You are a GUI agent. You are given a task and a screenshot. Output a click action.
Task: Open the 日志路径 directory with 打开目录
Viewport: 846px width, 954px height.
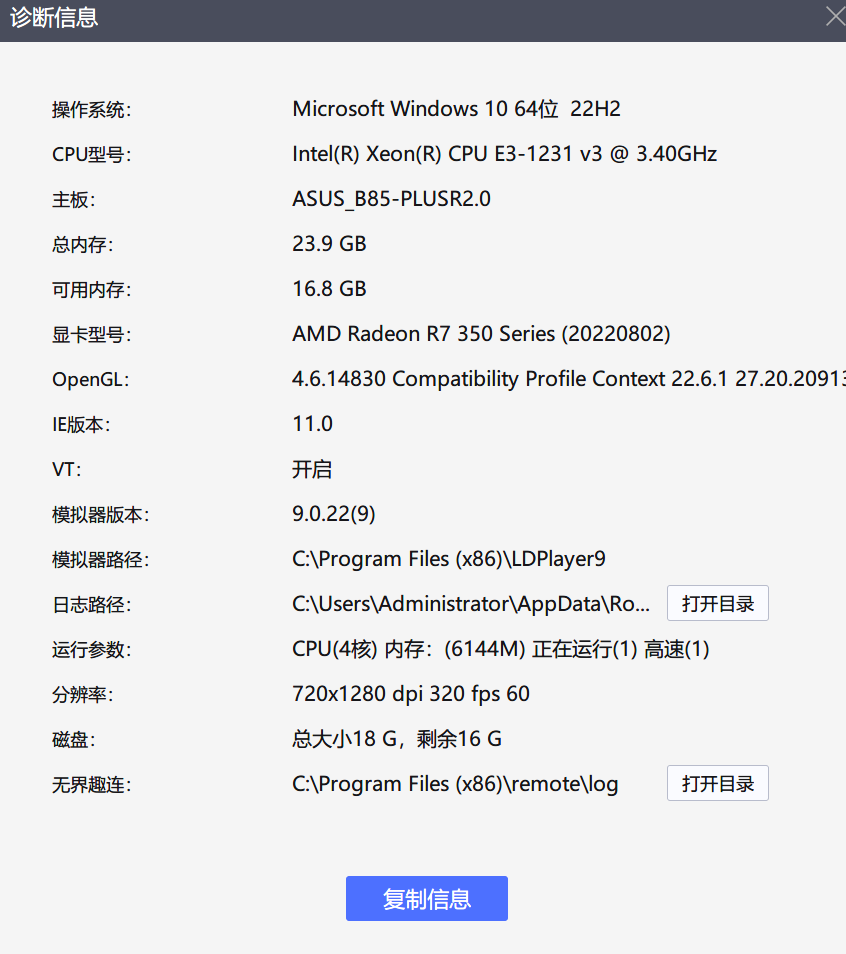718,603
